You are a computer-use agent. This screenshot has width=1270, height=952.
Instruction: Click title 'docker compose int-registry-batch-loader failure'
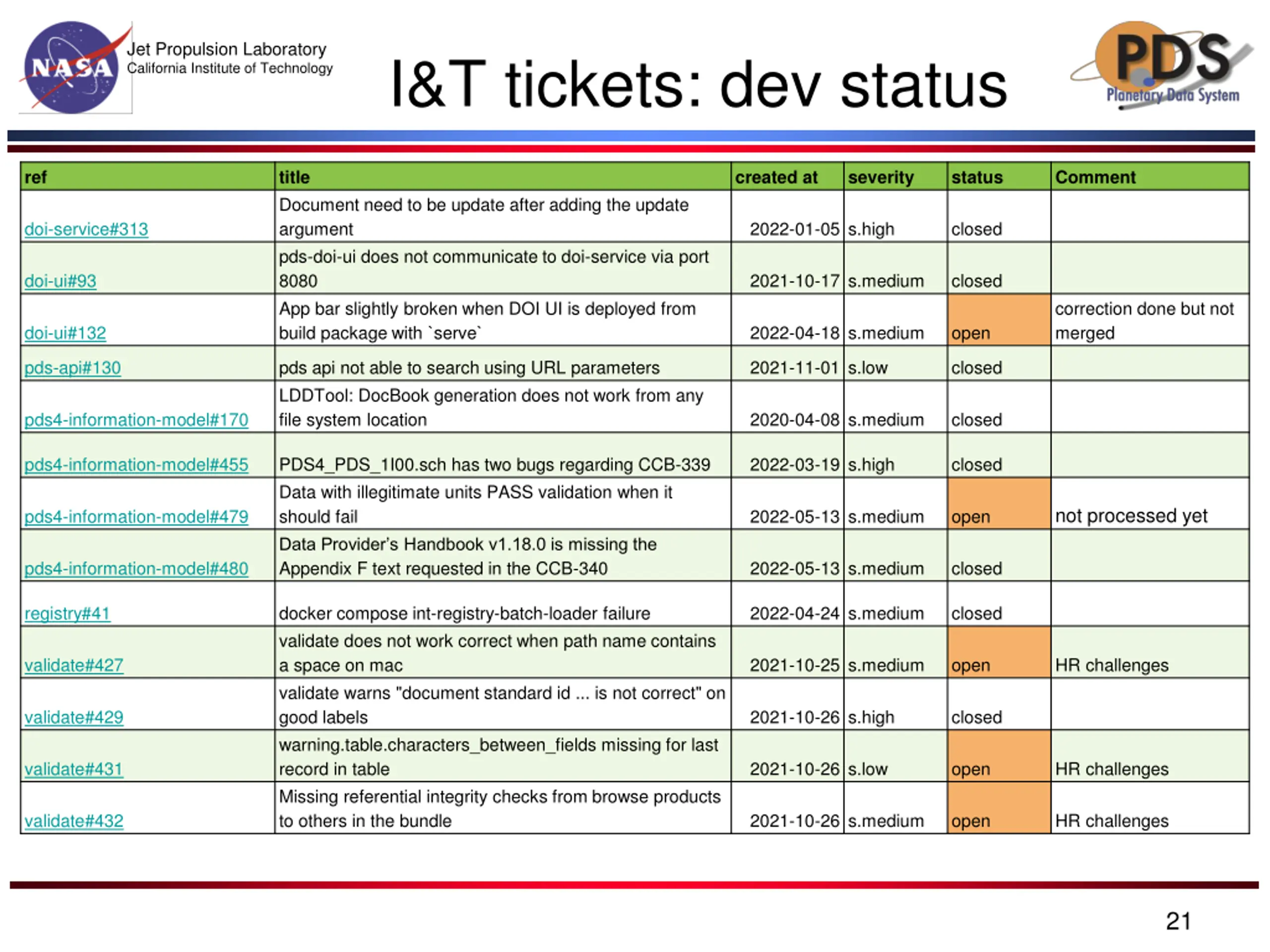(464, 613)
